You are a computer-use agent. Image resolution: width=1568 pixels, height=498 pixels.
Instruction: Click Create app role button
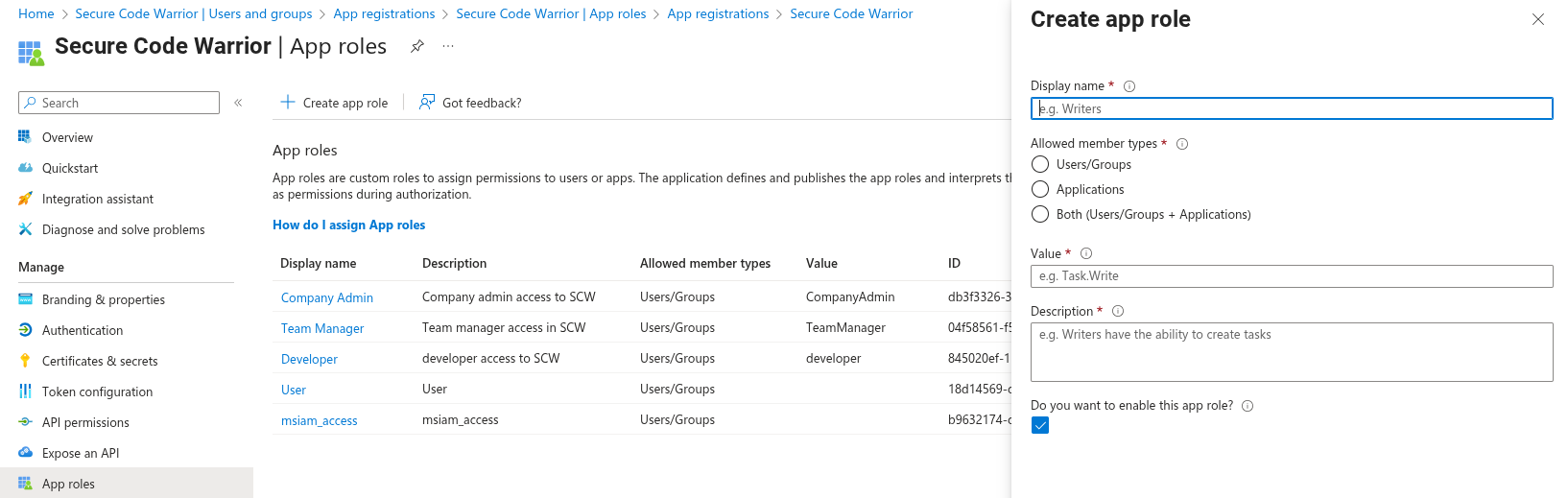tap(335, 103)
